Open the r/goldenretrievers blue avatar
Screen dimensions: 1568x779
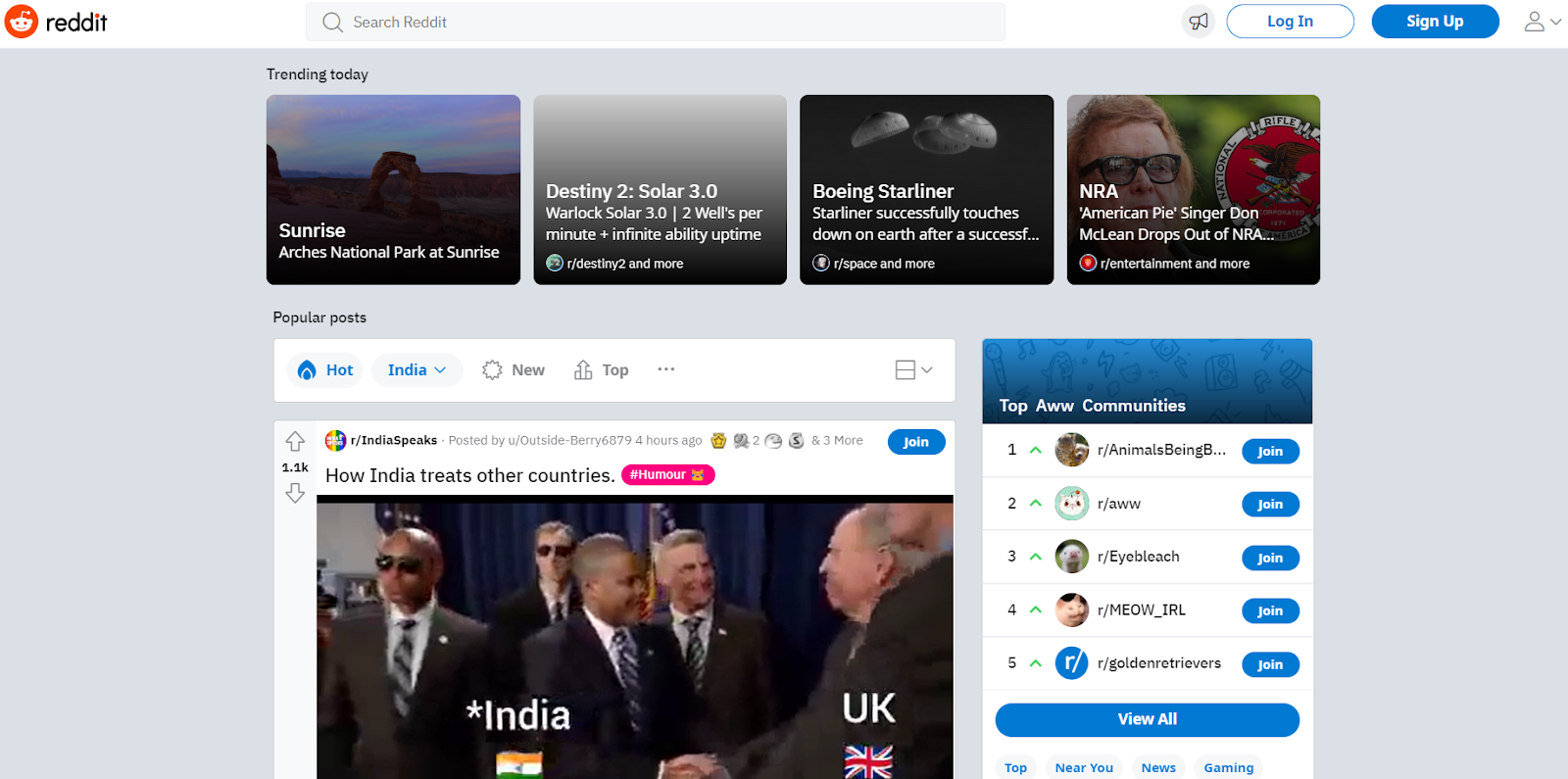click(x=1072, y=663)
